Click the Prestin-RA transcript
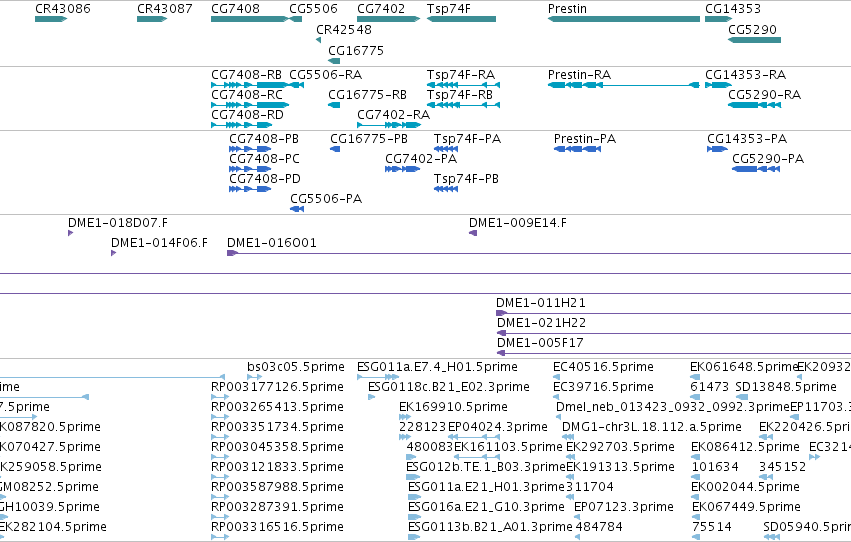The image size is (851, 542). tap(624, 85)
